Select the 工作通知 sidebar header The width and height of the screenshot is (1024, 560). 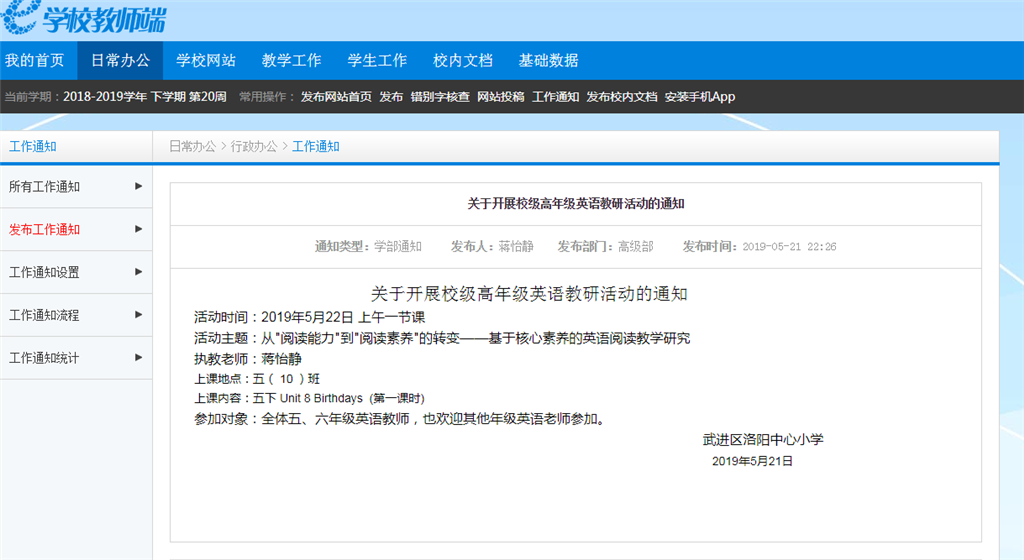33,146
